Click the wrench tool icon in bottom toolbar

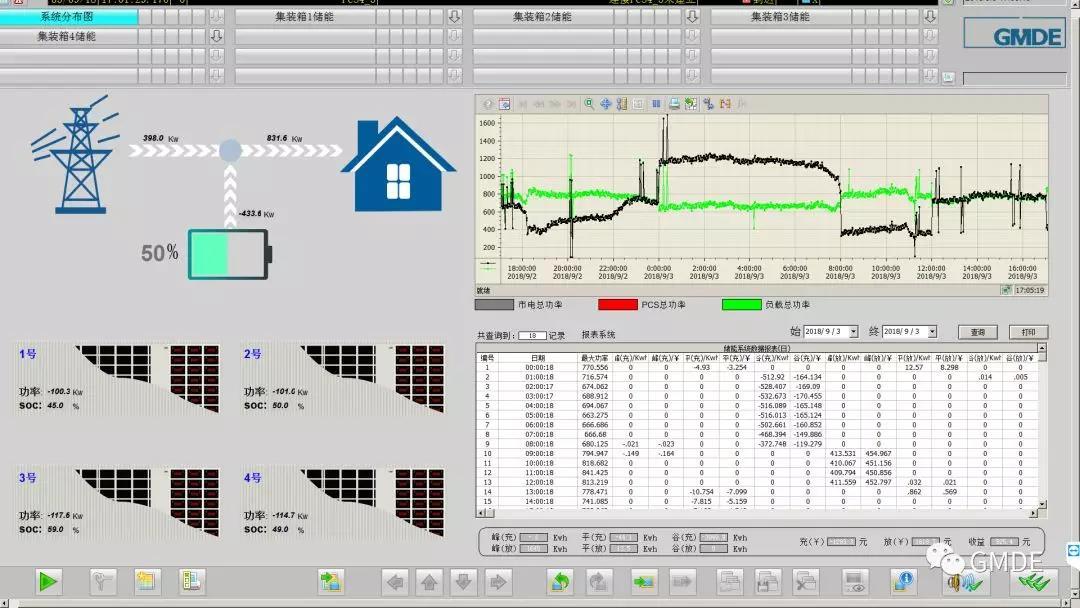tap(103, 581)
